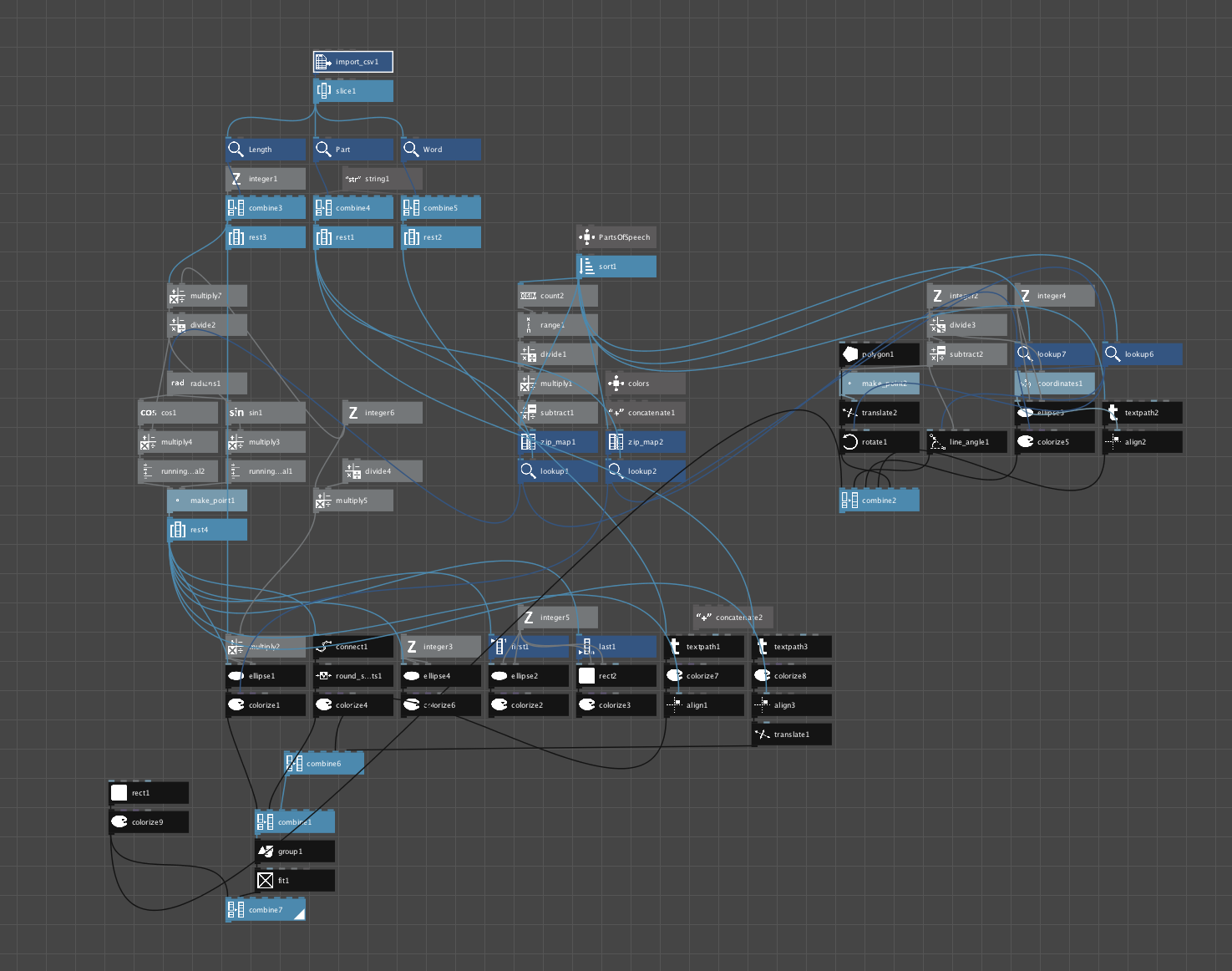Click the line_angle1 node icon
The width and height of the screenshot is (1232, 971).
(x=937, y=442)
